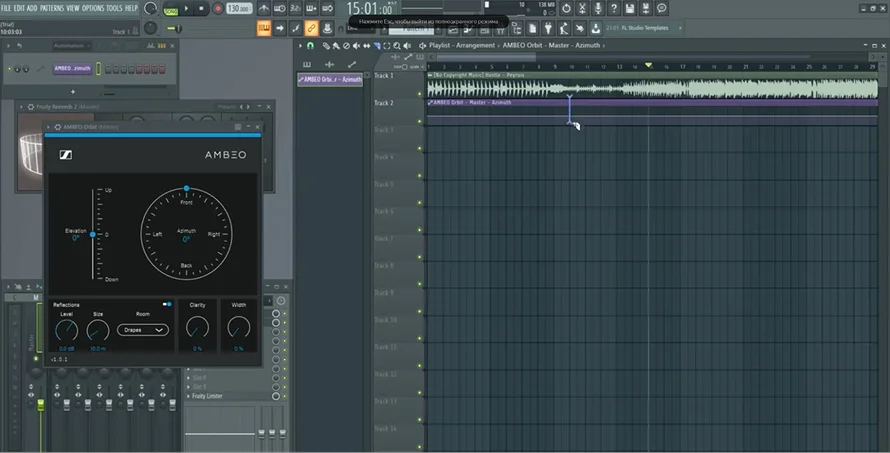Open the OPTIONS menu
Viewport: 890px width, 453px height.
tap(92, 8)
